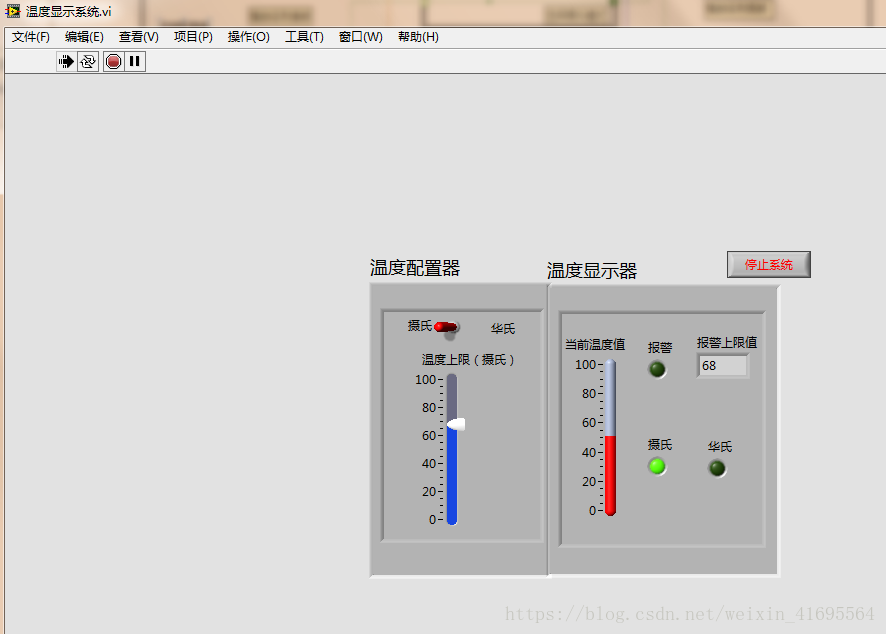886x634 pixels.
Task: Click the 摄氏 label beside the switch
Action: pyautogui.click(x=420, y=325)
